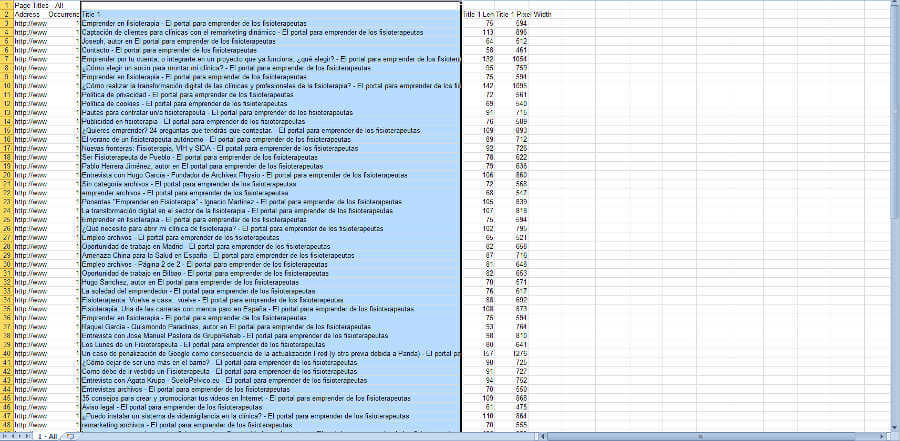The image size is (900, 441).
Task: Select the row 25 header number
Action: click(6, 219)
